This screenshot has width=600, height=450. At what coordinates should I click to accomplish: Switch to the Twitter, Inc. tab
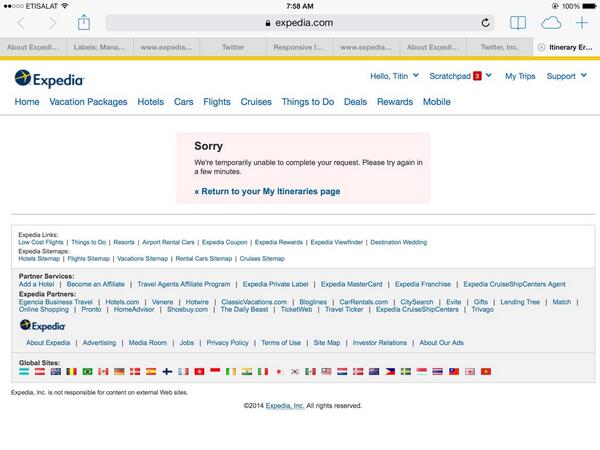(x=500, y=47)
